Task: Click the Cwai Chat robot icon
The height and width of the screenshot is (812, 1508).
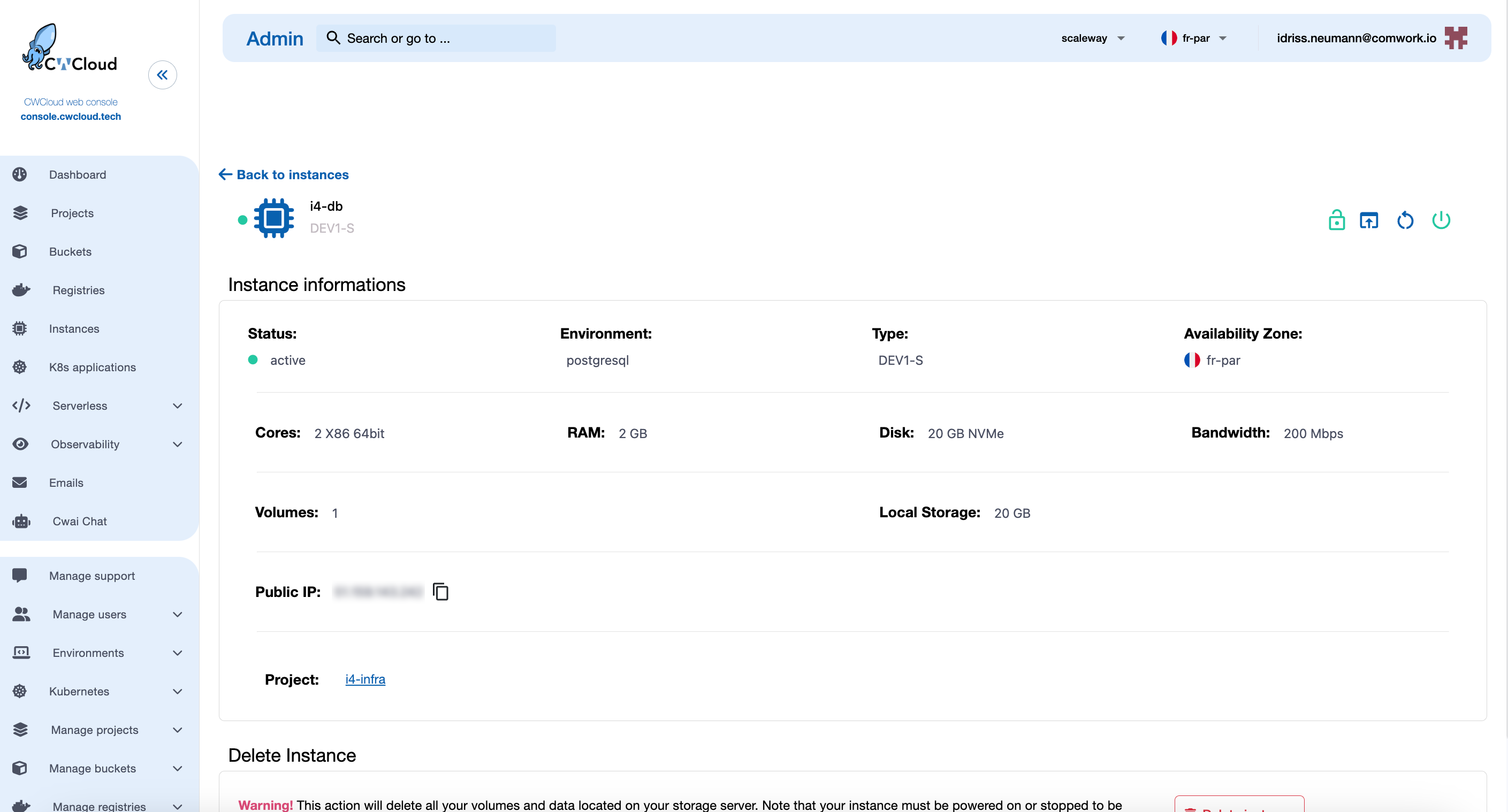Action: point(21,521)
